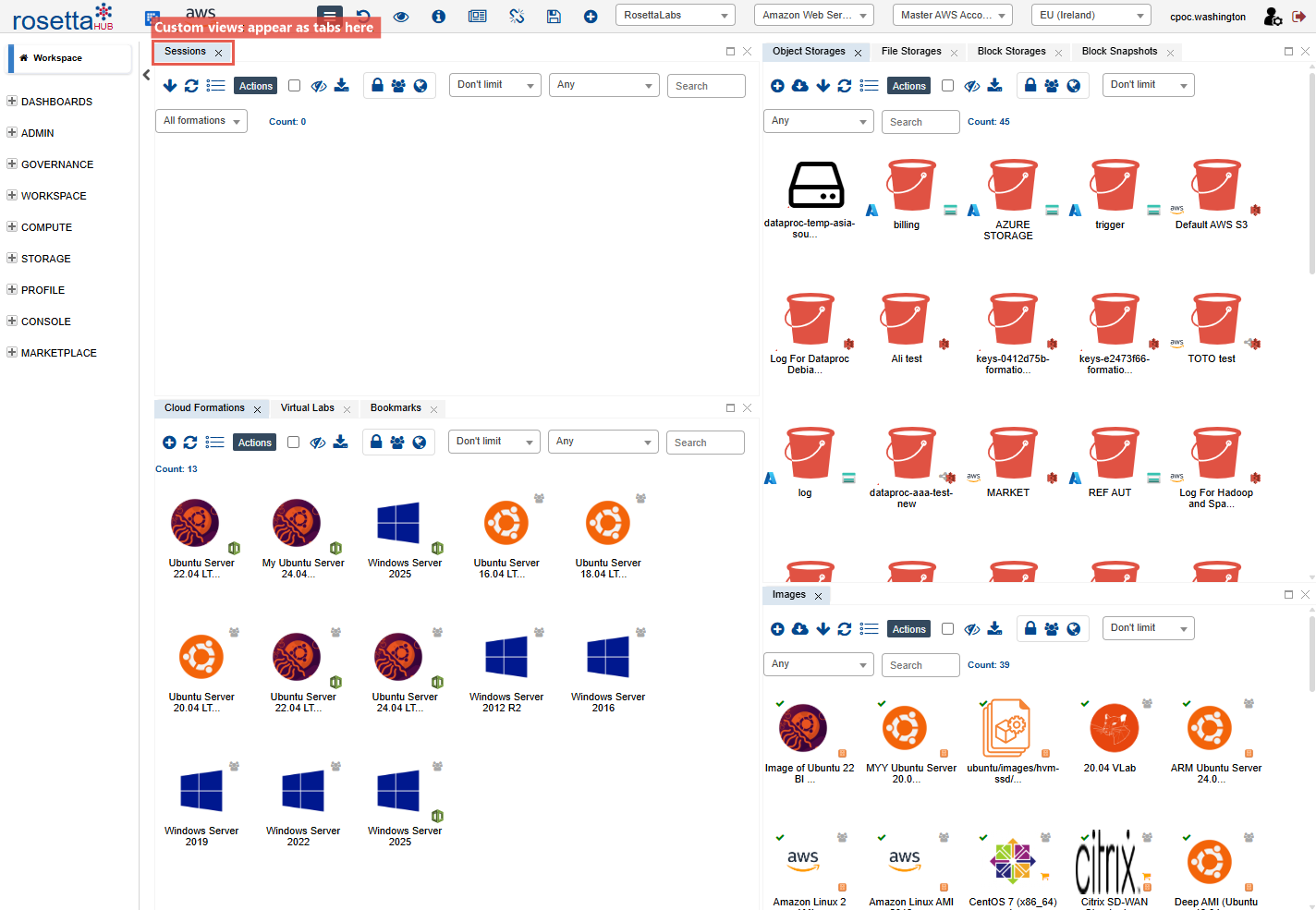Open the Block Snapshots tab

tap(1119, 52)
